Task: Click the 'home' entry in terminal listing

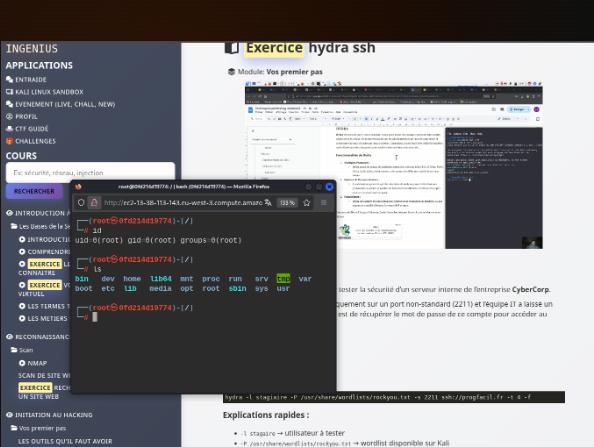Action: point(132,279)
